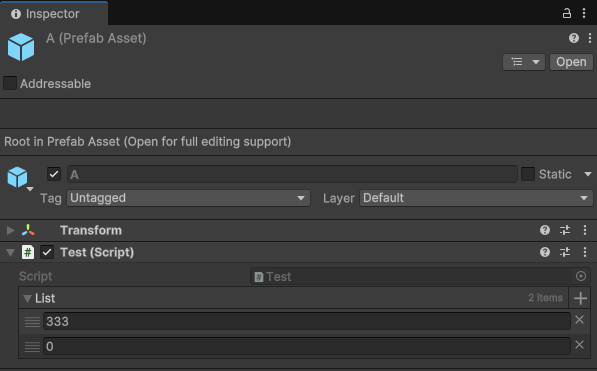Image resolution: width=597 pixels, height=371 pixels.
Task: Open the Tag dropdown showing Untagged
Action: coord(188,198)
